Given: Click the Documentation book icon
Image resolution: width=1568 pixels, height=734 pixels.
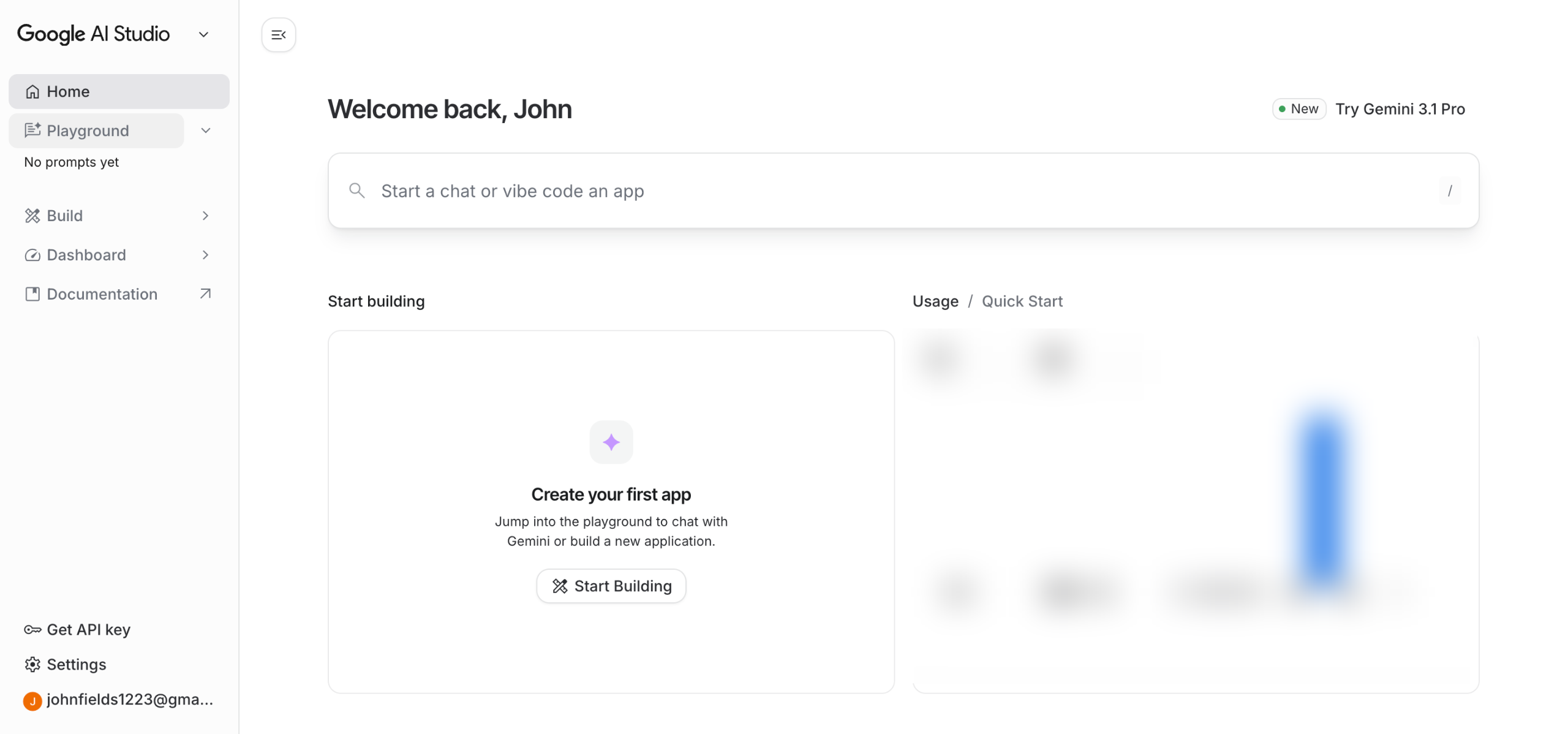Looking at the screenshot, I should [32, 294].
